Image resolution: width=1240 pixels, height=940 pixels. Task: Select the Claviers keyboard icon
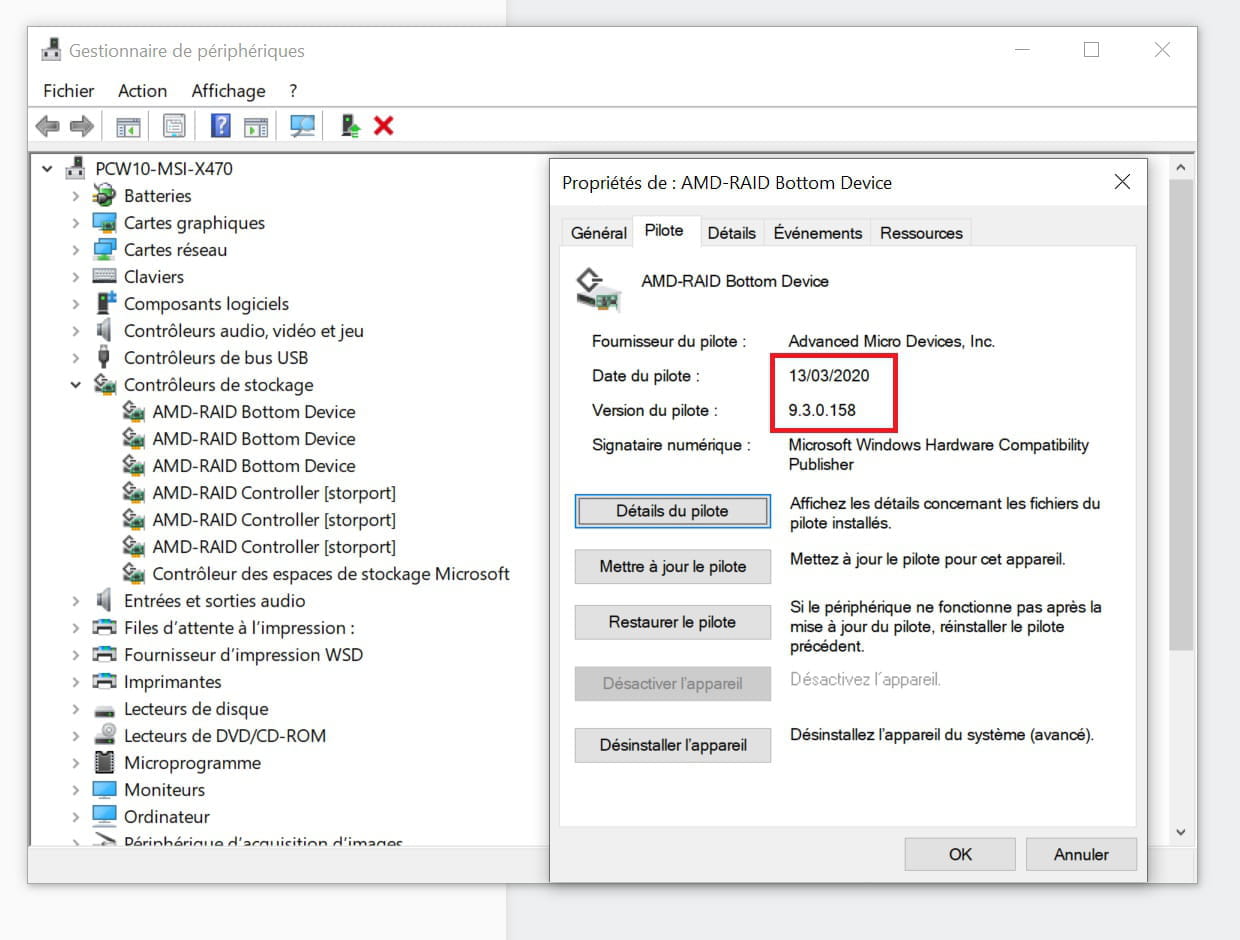[105, 276]
